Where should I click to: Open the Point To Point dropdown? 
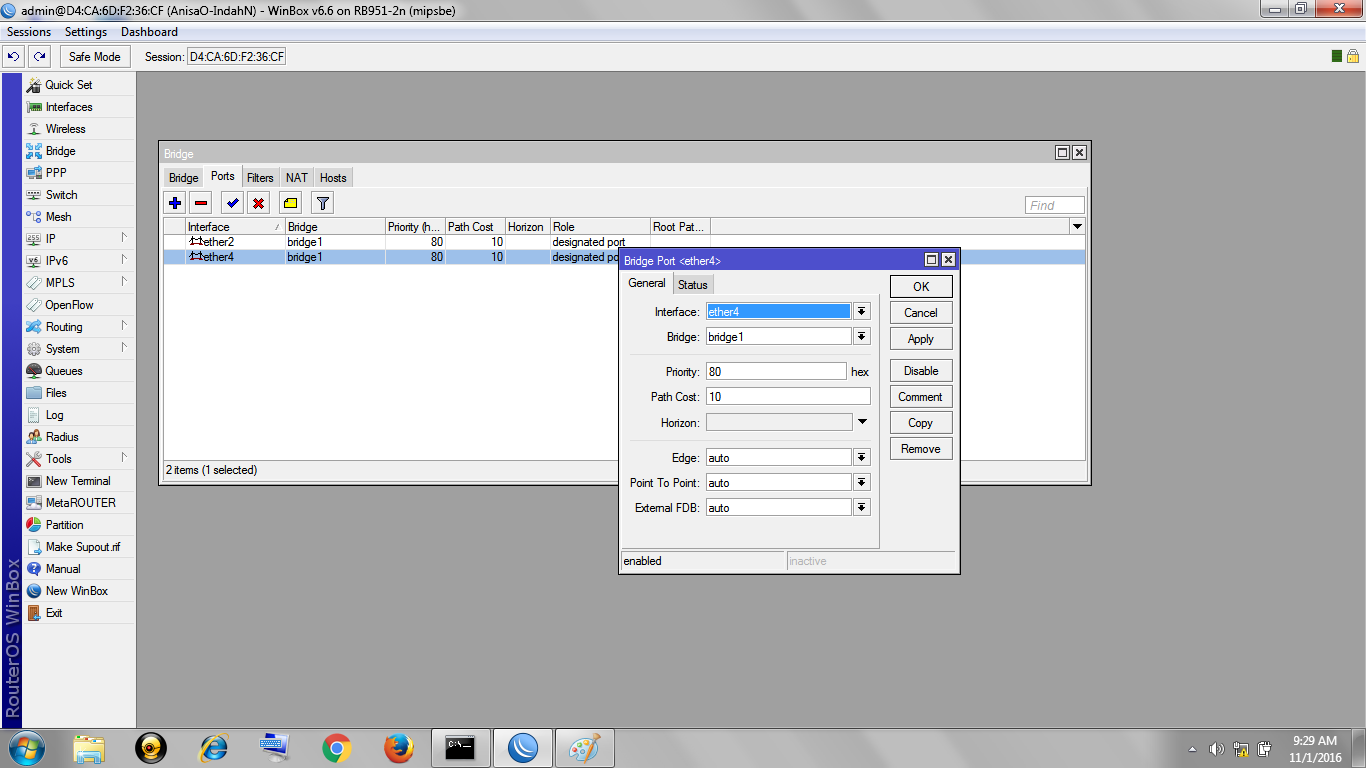coord(861,482)
